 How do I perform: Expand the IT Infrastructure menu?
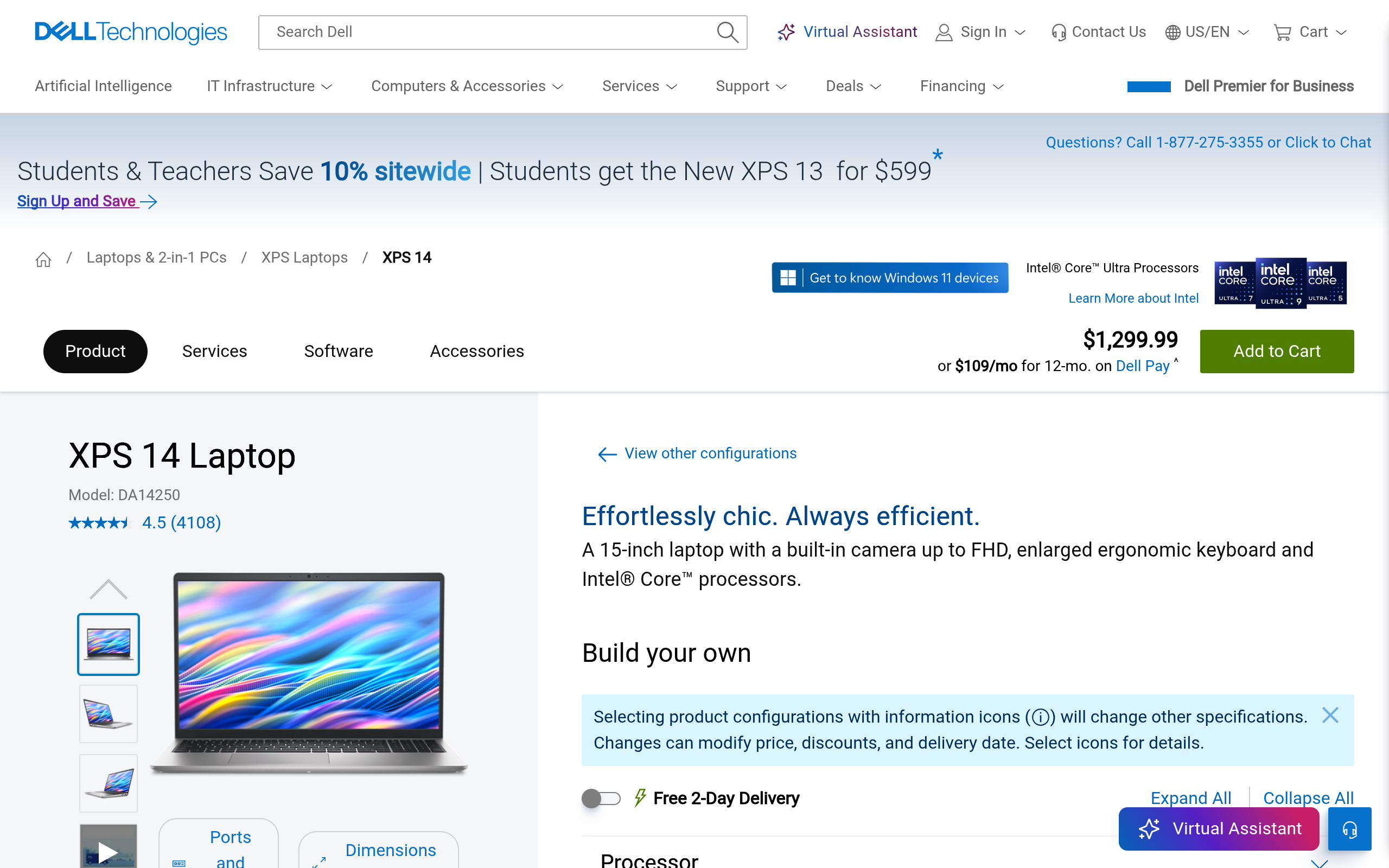270,86
